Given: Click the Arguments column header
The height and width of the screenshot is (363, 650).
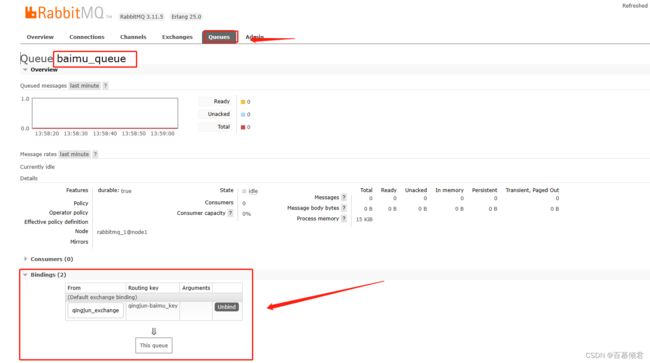Looking at the screenshot, I should click(196, 288).
